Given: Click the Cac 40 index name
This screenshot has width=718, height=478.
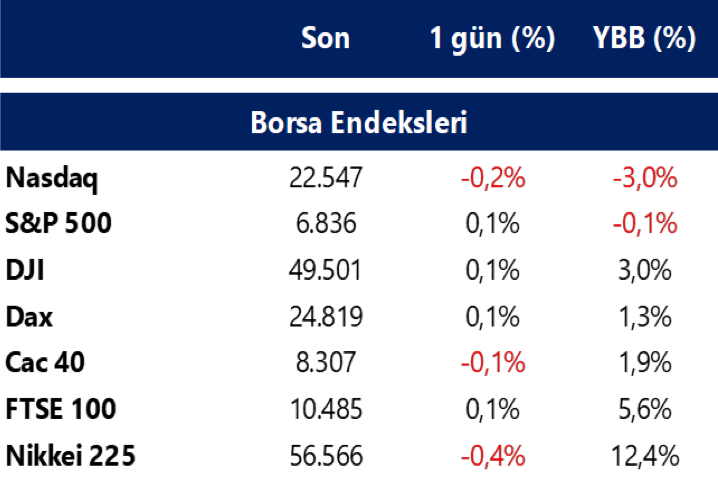Looking at the screenshot, I should coord(47,363).
